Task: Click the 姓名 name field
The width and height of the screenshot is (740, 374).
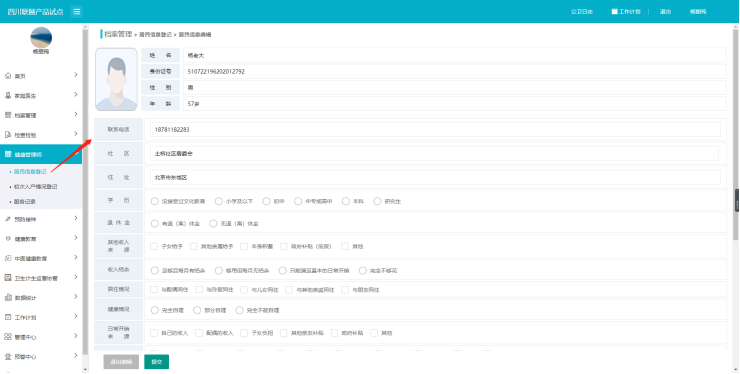Action: 454,55
